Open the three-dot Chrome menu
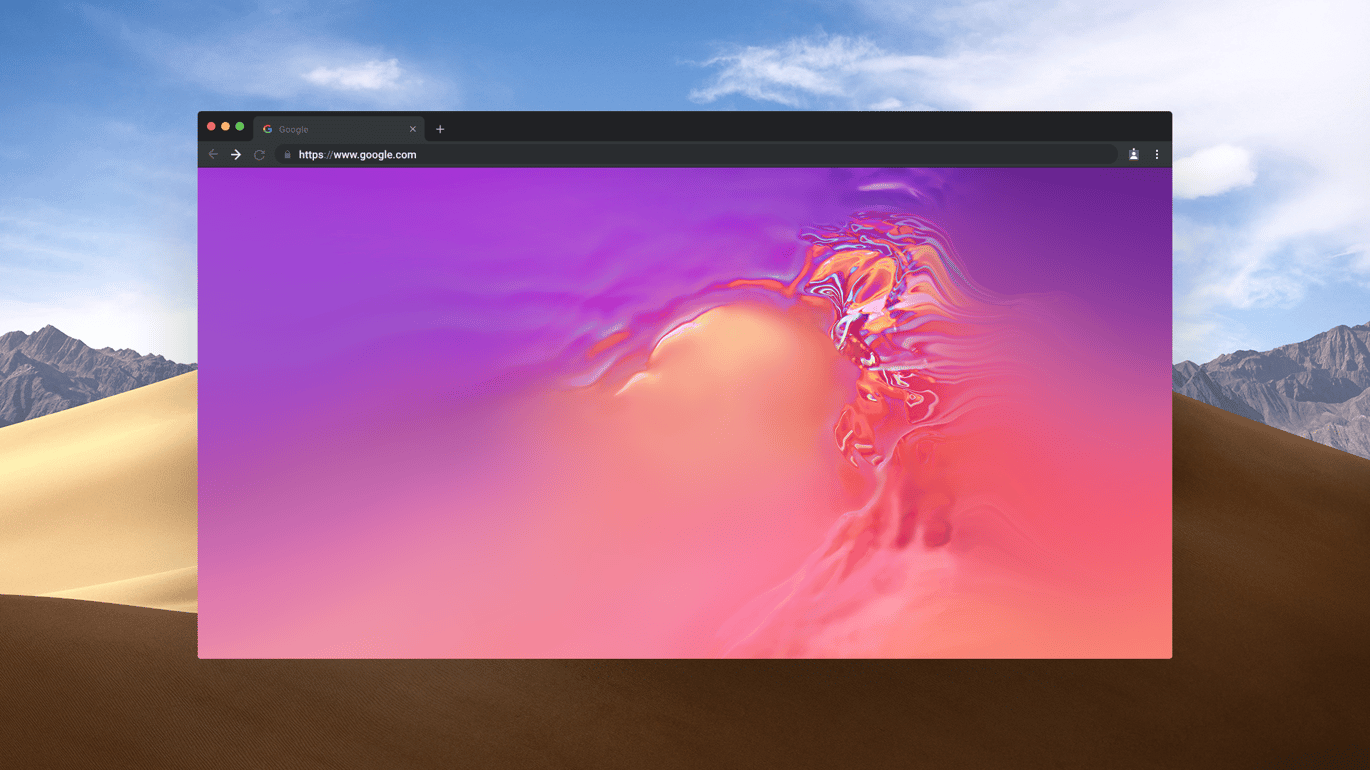Viewport: 1370px width, 770px height. pos(1157,155)
